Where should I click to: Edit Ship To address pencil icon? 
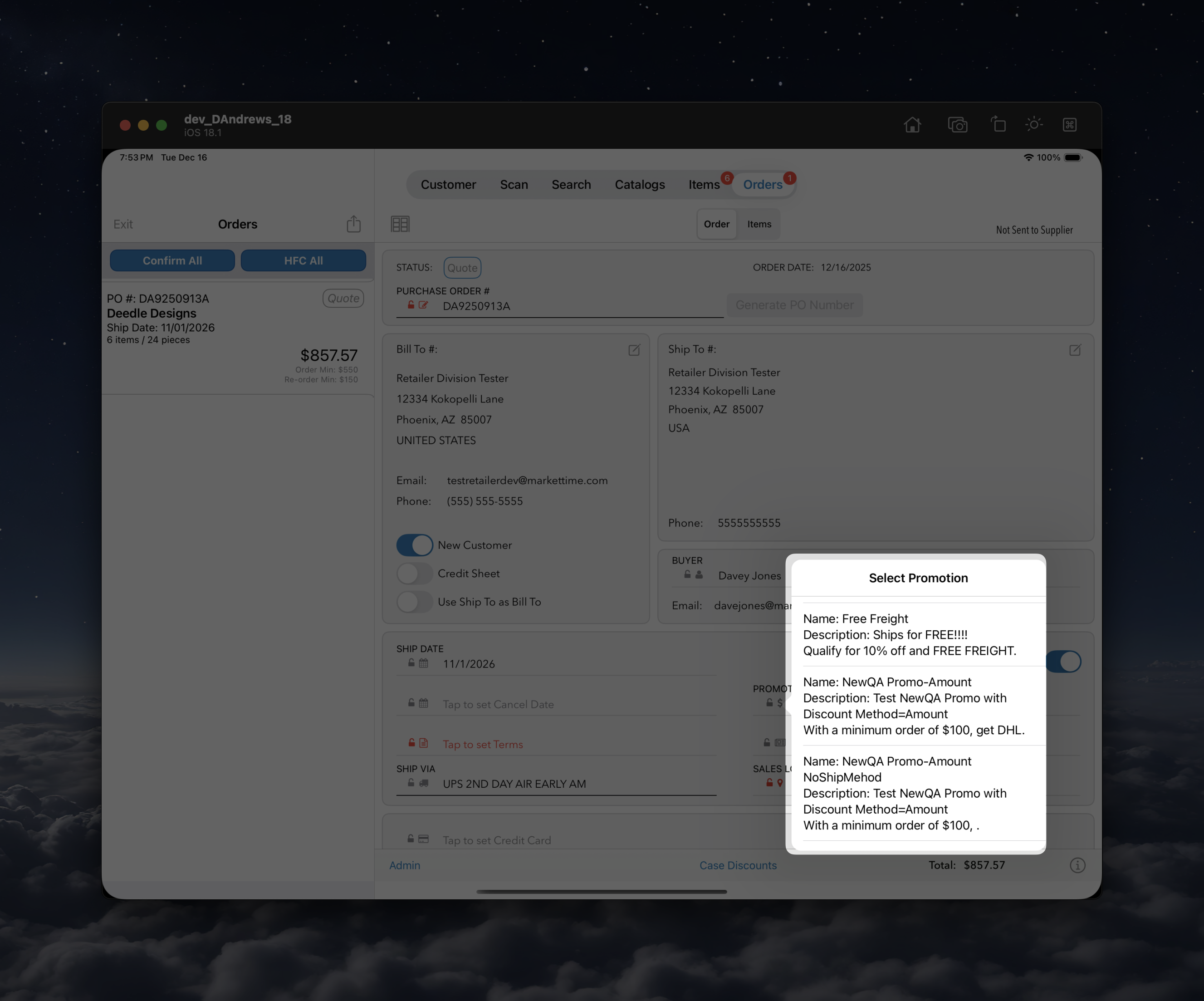click(x=1075, y=350)
